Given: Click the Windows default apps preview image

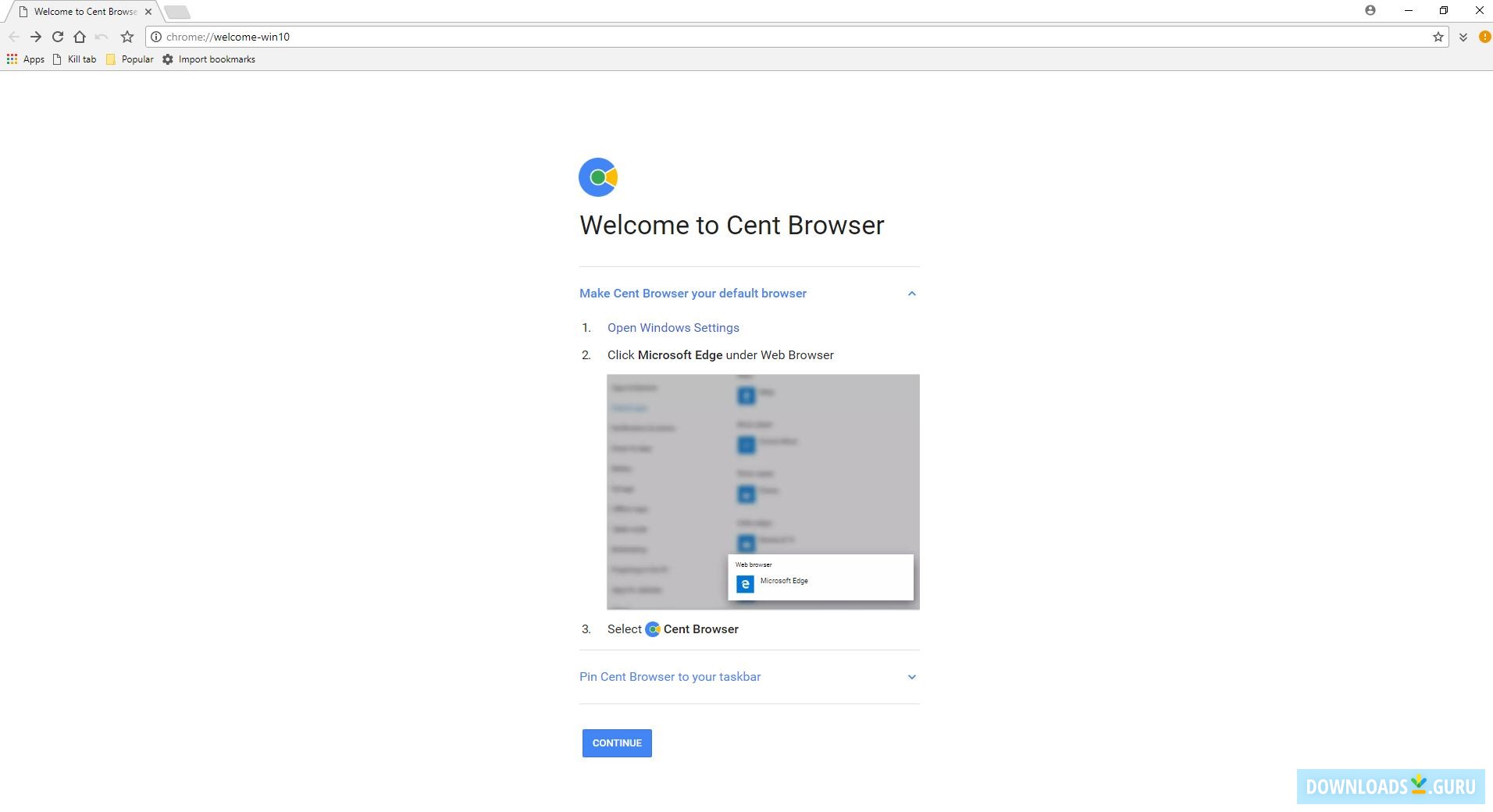Looking at the screenshot, I should pyautogui.click(x=763, y=492).
